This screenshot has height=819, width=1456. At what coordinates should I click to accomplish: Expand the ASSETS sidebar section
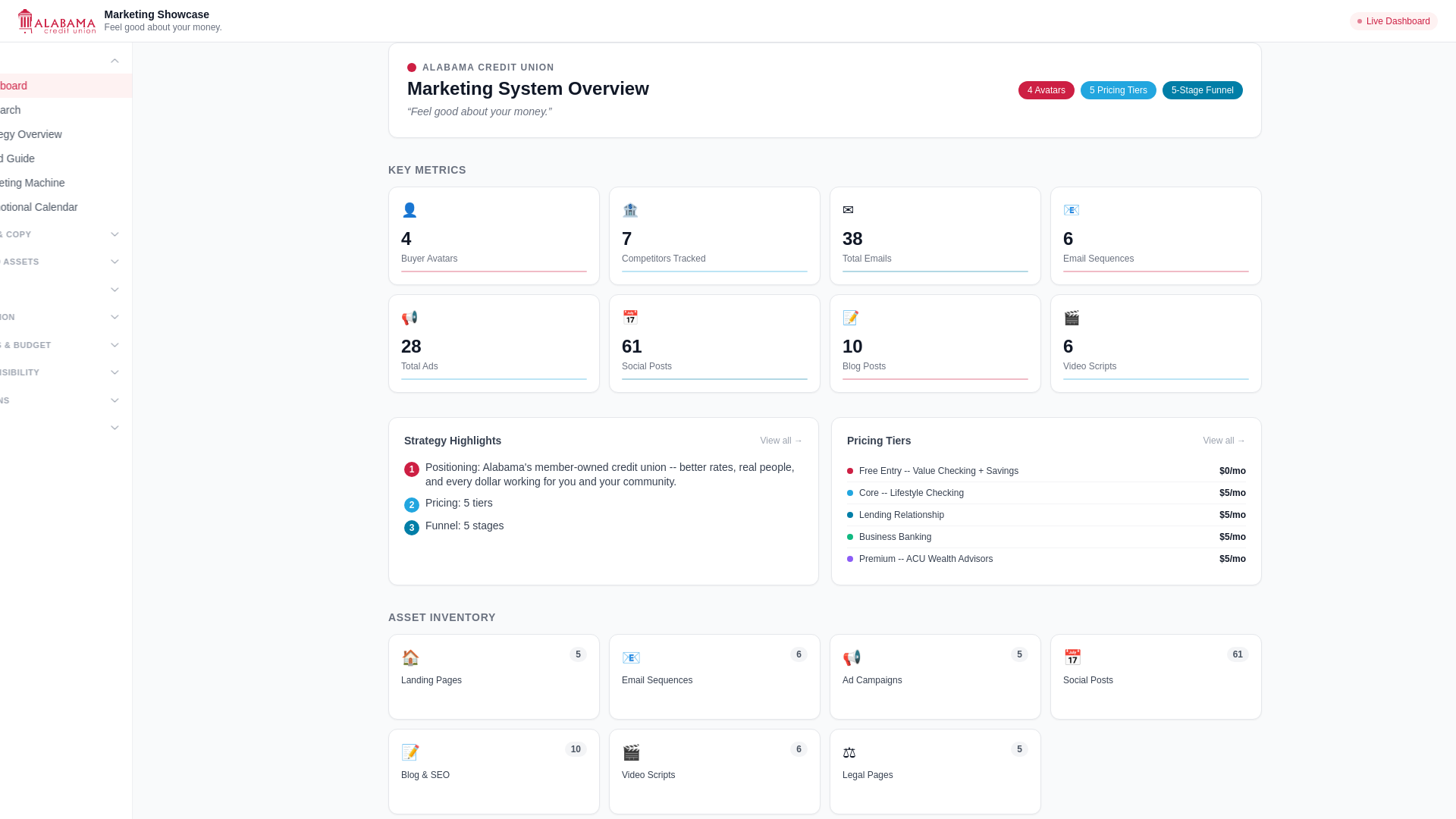pyautogui.click(x=115, y=262)
